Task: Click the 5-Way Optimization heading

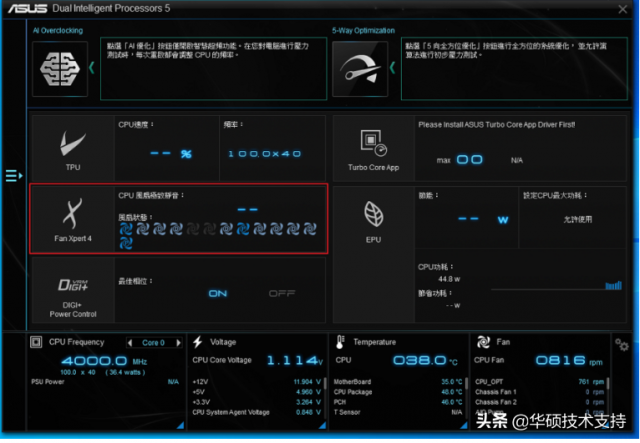Action: [363, 31]
